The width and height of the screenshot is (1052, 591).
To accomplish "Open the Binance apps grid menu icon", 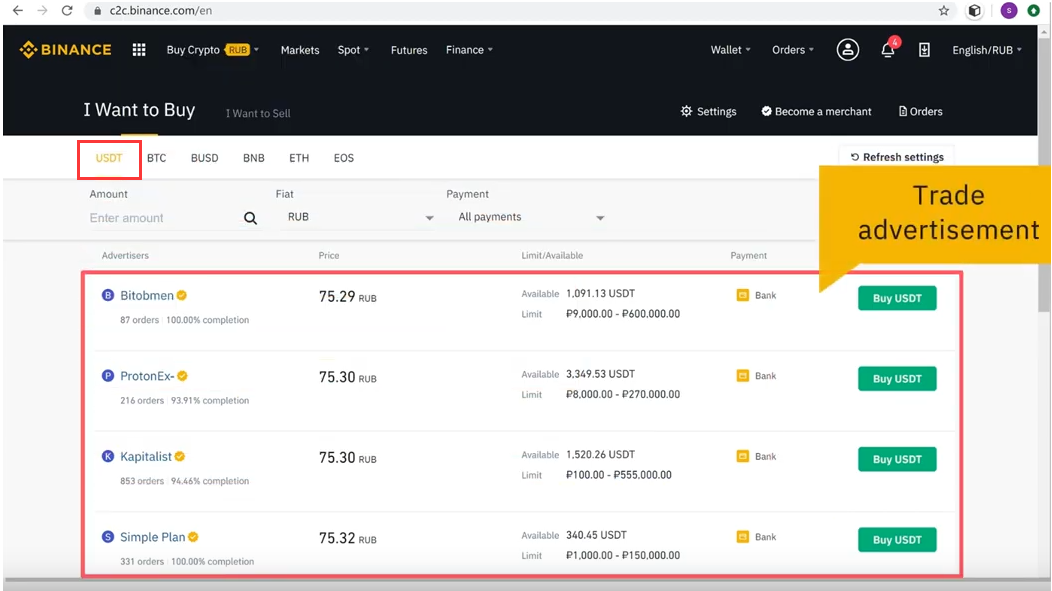I will click(x=139, y=50).
